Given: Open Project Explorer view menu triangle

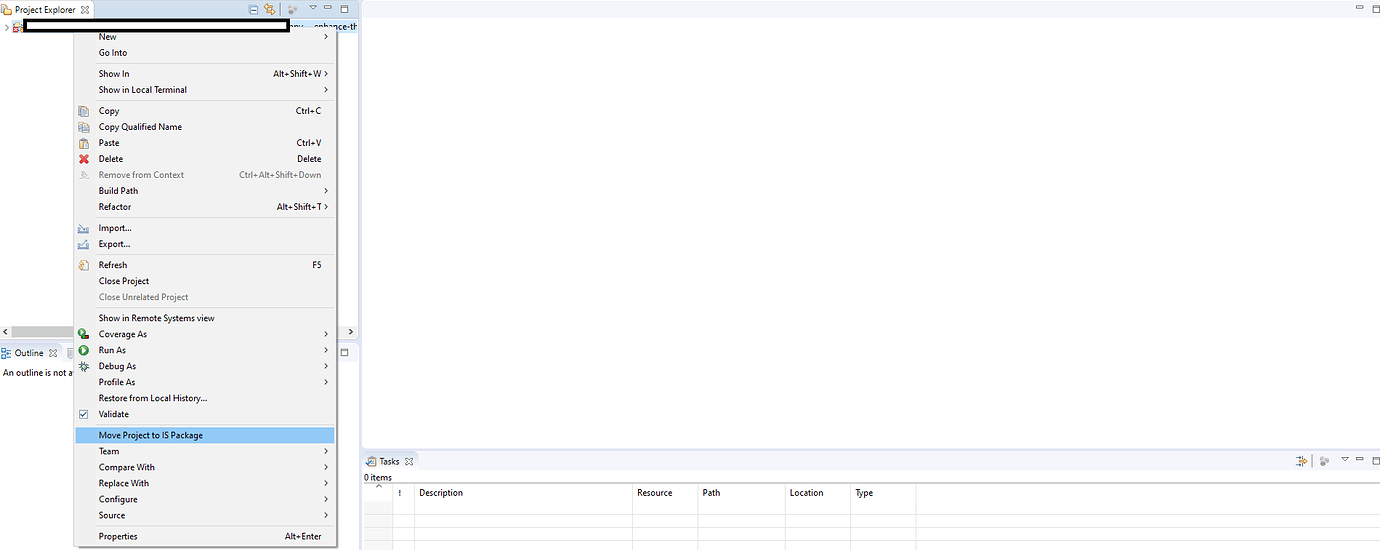Looking at the screenshot, I should click(312, 8).
